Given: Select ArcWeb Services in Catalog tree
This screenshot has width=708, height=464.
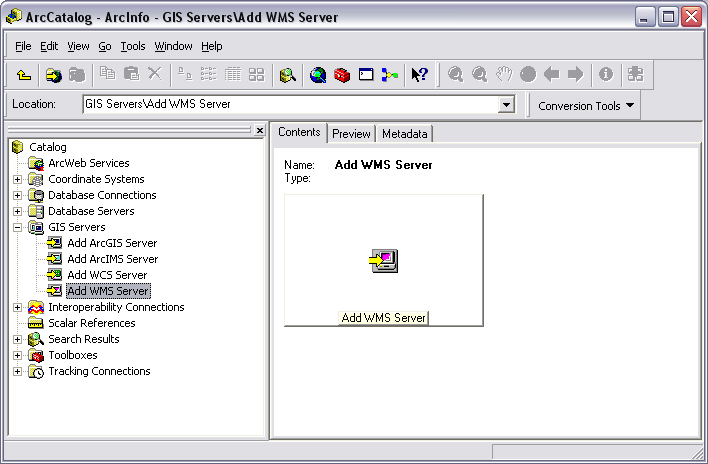Looking at the screenshot, I should [88, 163].
